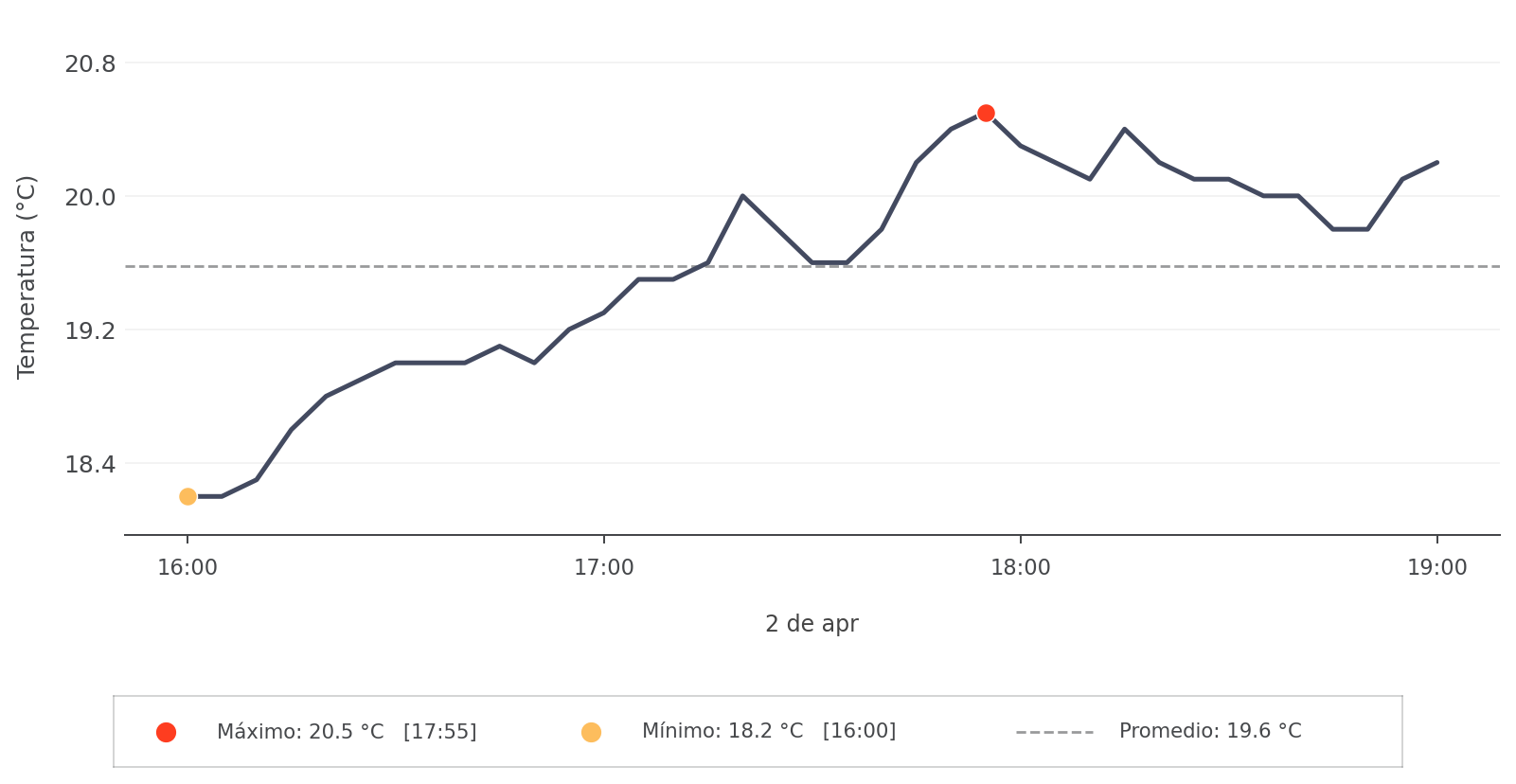The image size is (1516, 784).
Task: Click the 16:00 x-axis tick label
Action: (187, 568)
